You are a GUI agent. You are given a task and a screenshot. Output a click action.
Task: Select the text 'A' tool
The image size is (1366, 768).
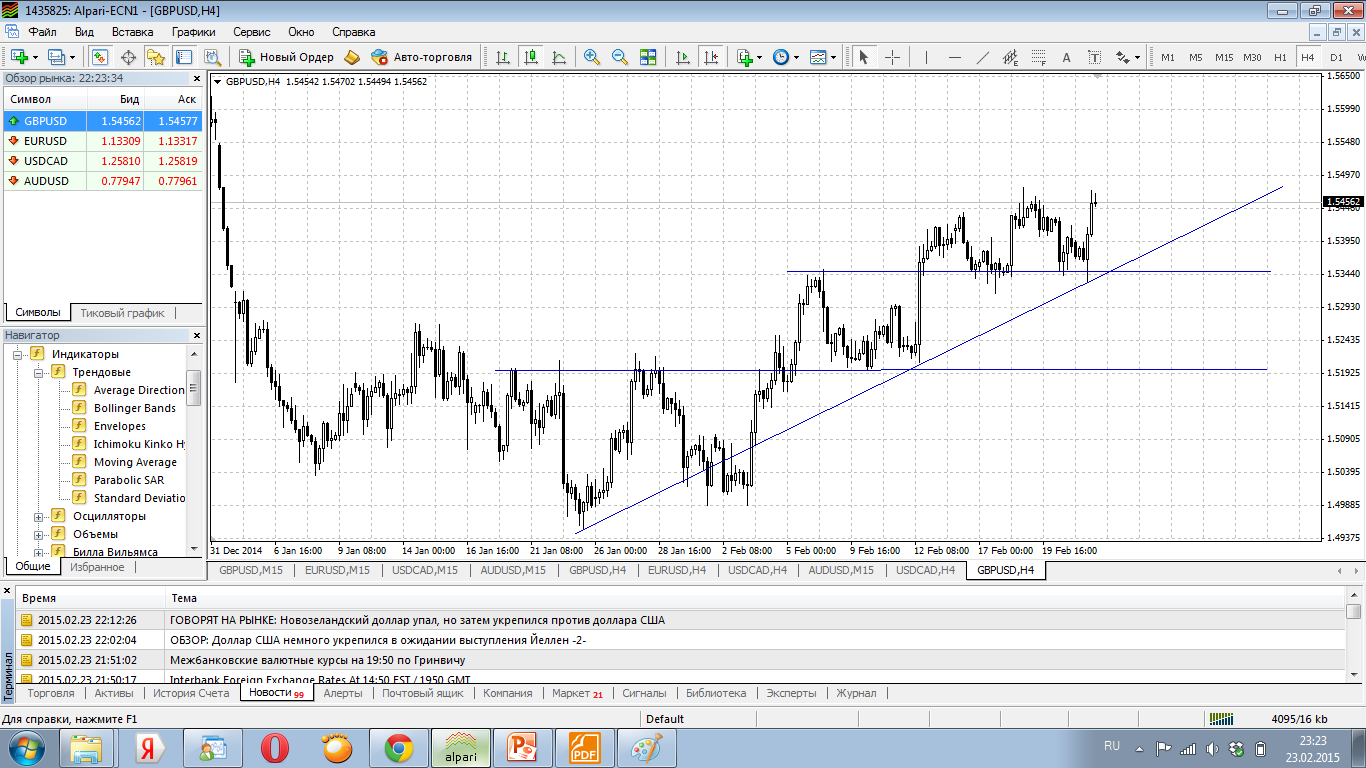click(1066, 57)
